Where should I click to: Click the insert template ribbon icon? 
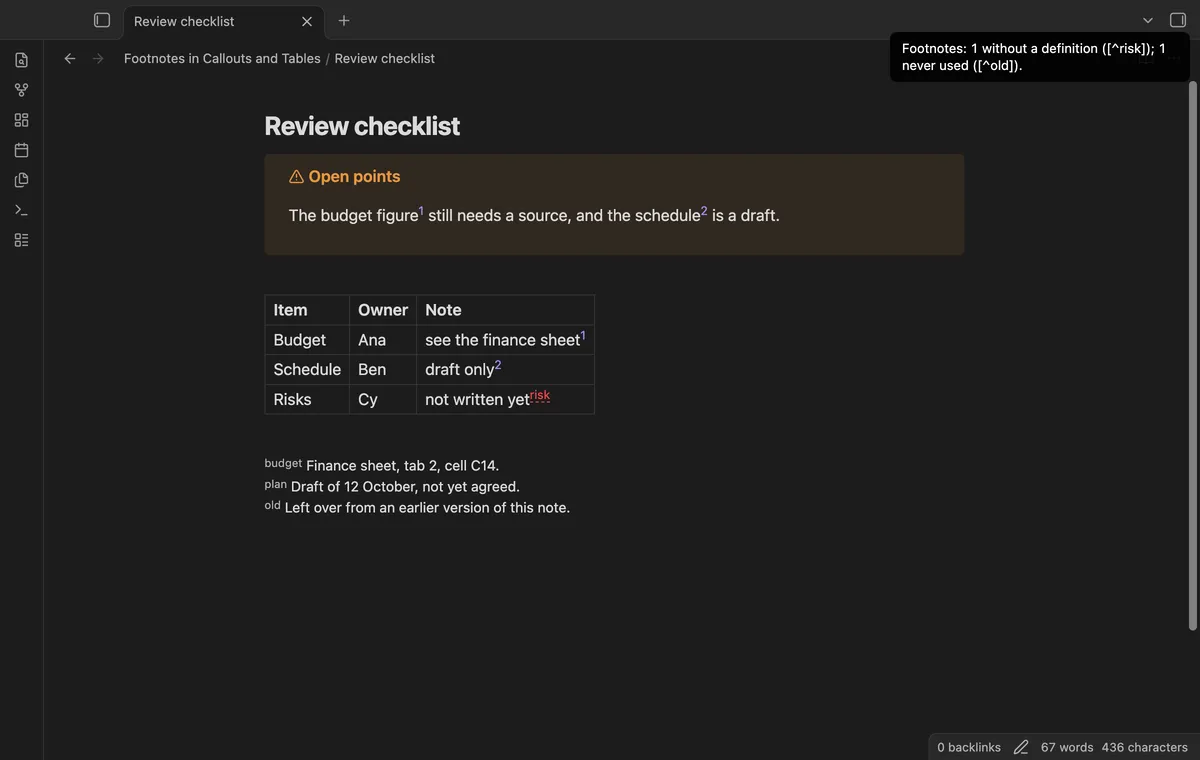[21, 180]
